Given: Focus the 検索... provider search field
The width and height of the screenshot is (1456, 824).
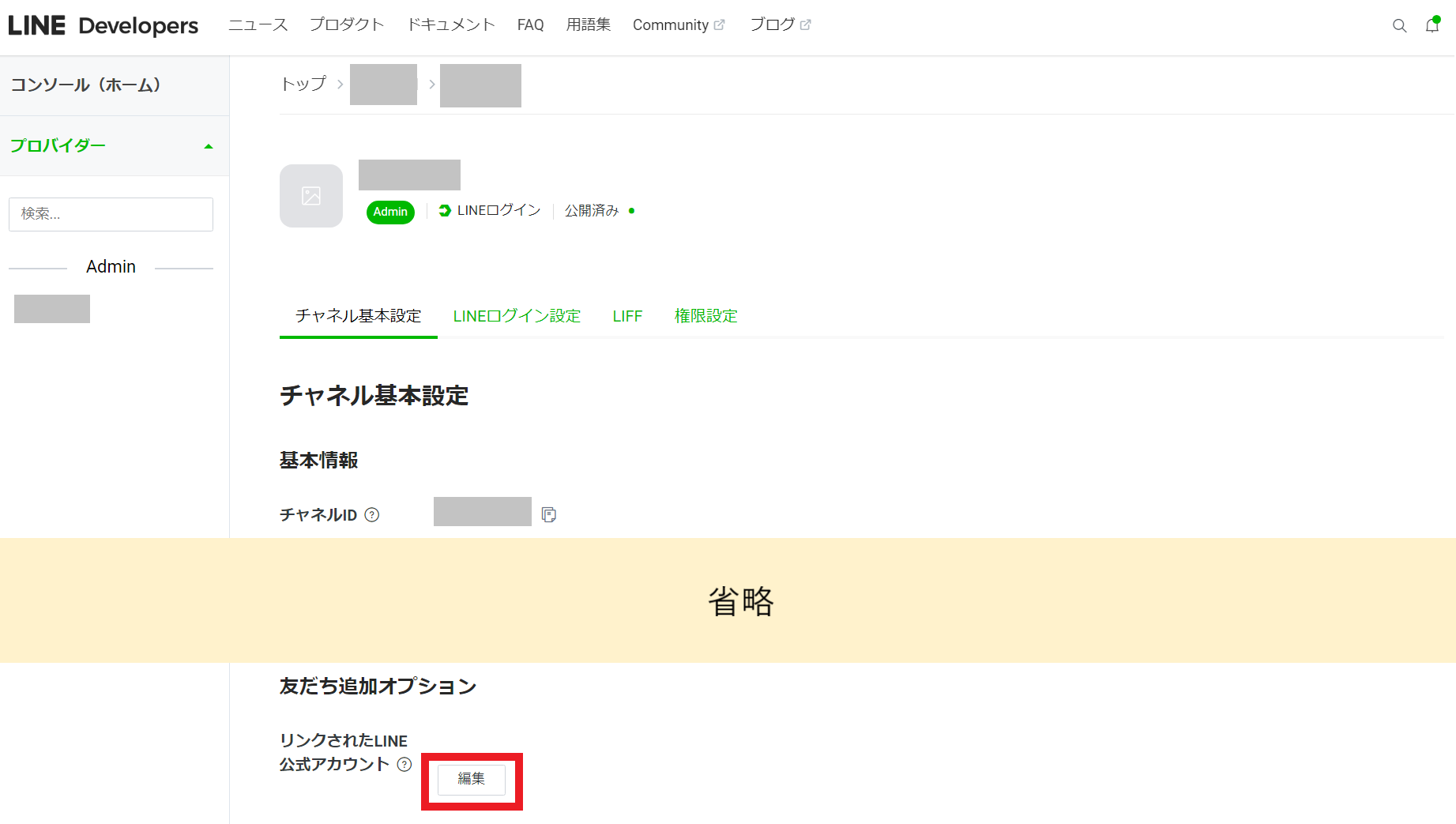Looking at the screenshot, I should click(x=111, y=214).
